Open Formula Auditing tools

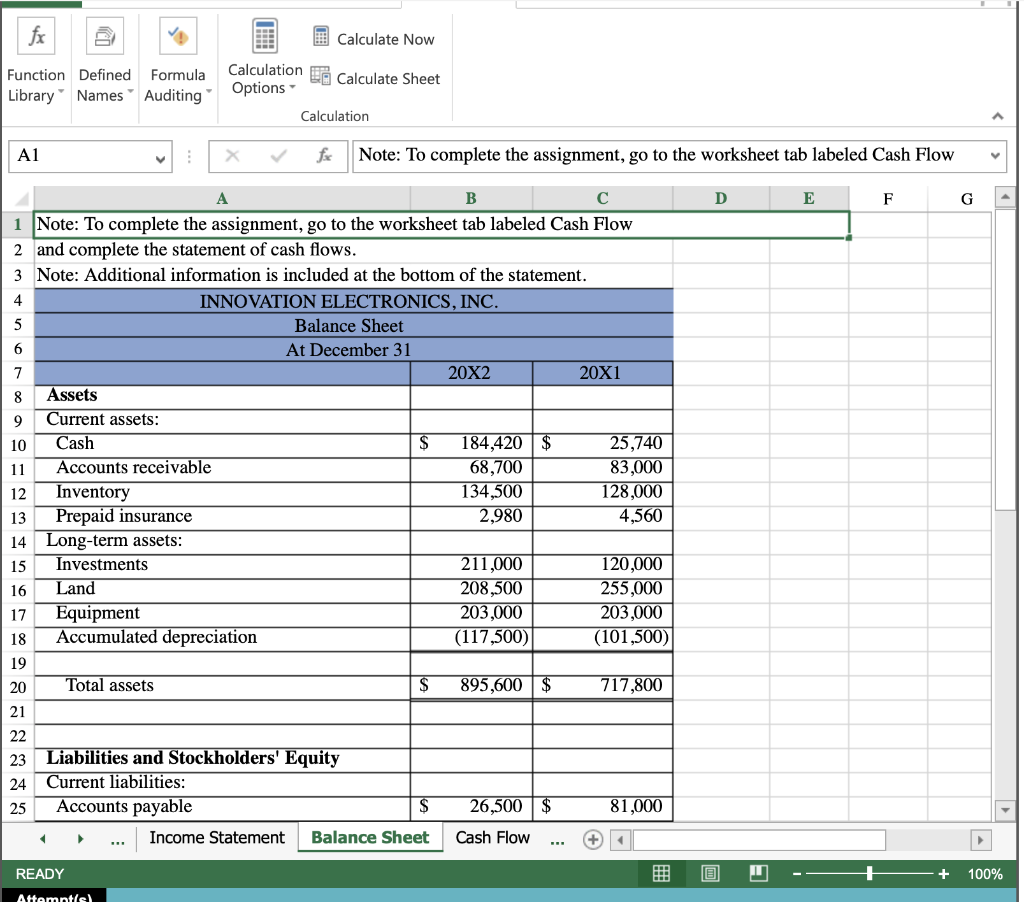click(x=177, y=60)
